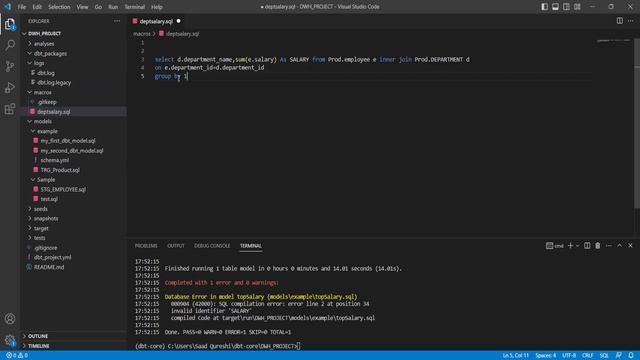
Task: Open the Selection menu
Action: point(59,7)
